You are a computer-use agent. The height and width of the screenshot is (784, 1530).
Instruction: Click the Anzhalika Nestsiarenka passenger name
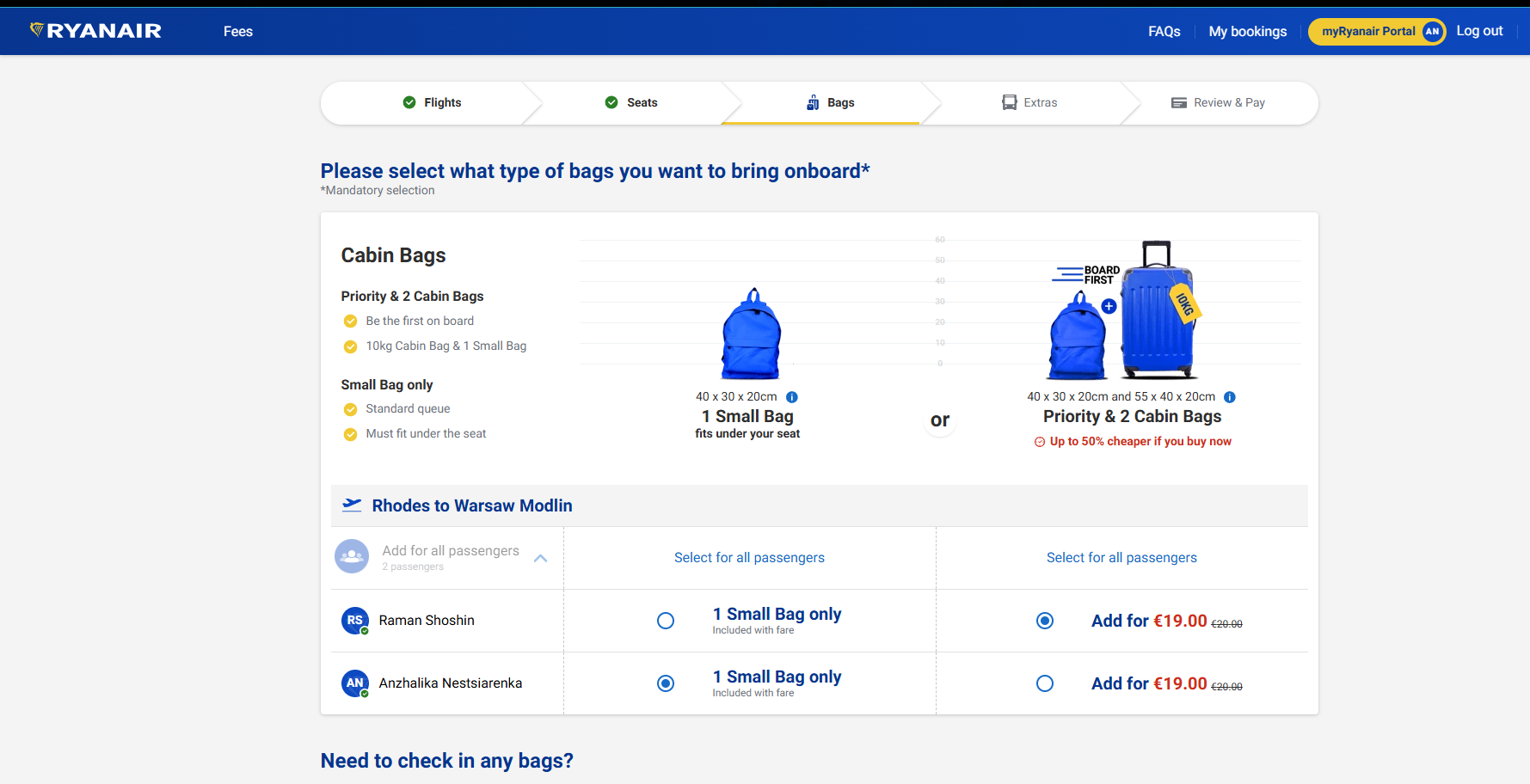(451, 683)
